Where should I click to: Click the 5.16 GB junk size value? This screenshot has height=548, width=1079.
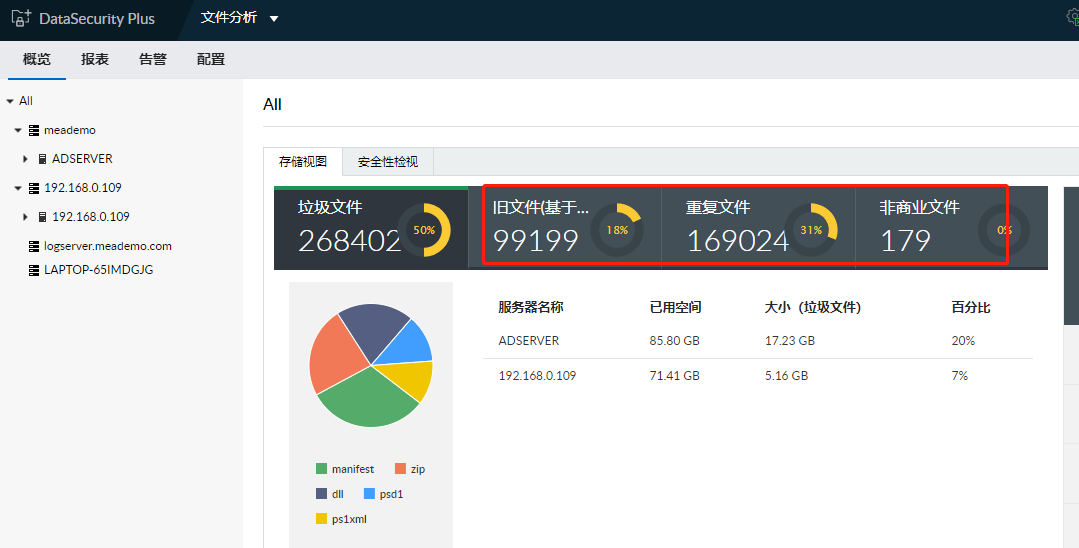(787, 376)
